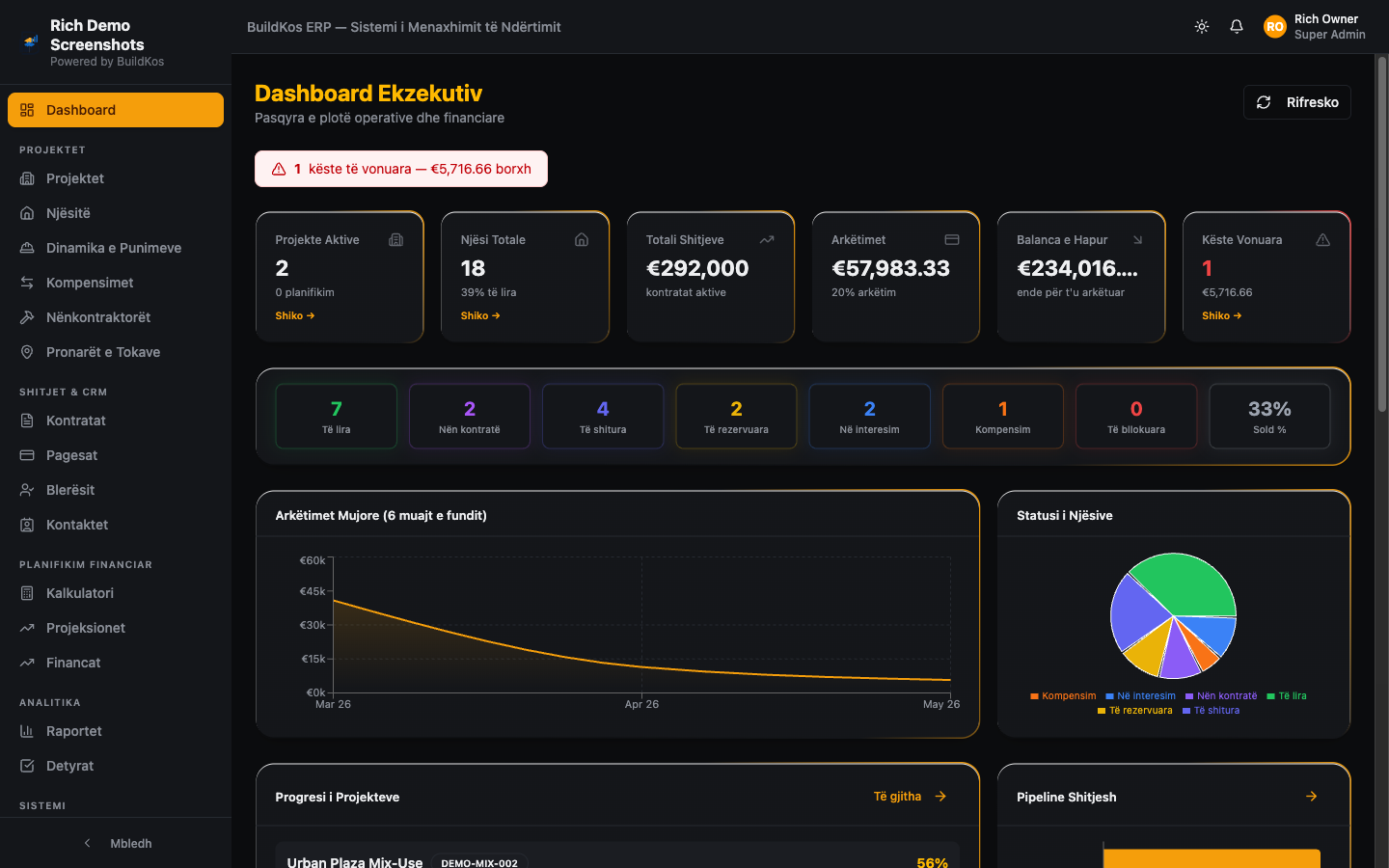1389x868 pixels.
Task: Click the Rich Owner Super Admin profile name
Action: [x=1330, y=27]
